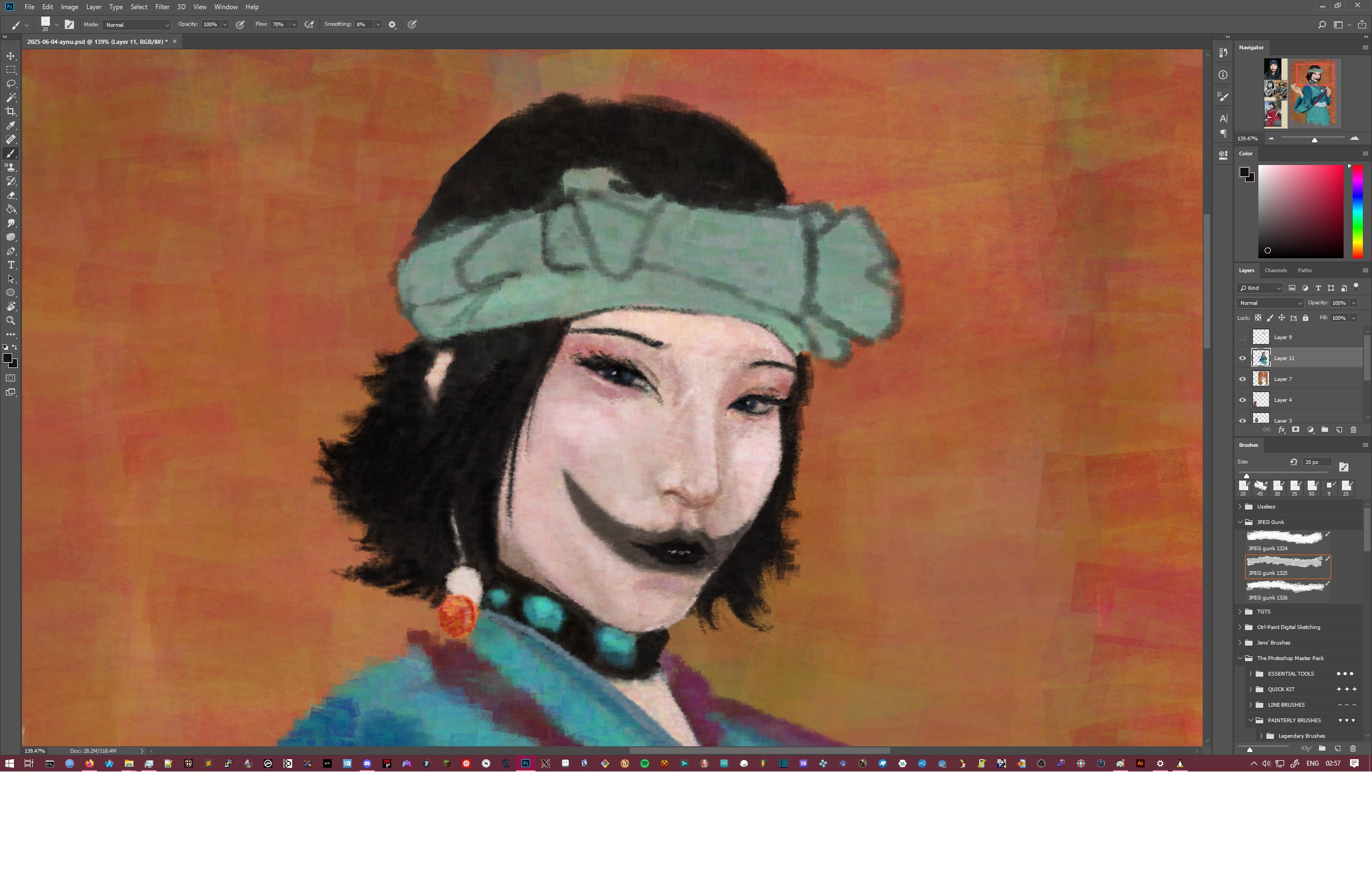Select the Rotate View hand tool

pos(11,306)
